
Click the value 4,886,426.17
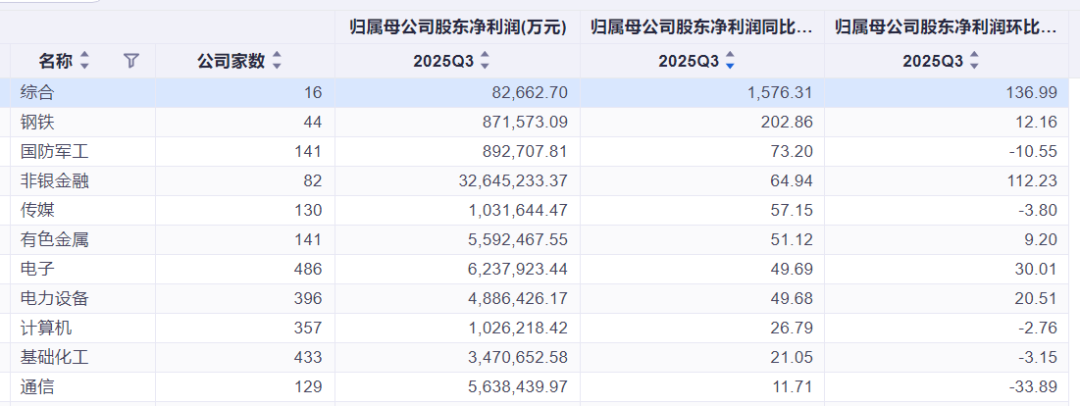tap(516, 299)
